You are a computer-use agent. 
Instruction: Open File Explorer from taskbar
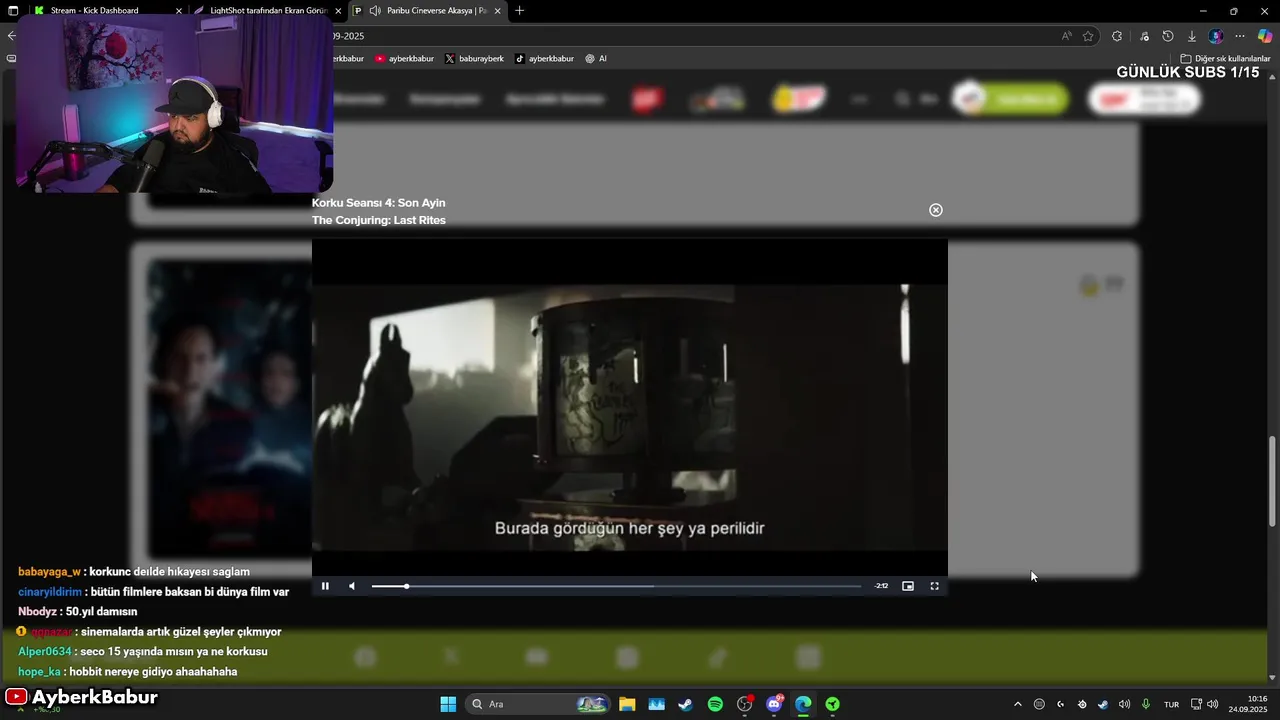(627, 704)
